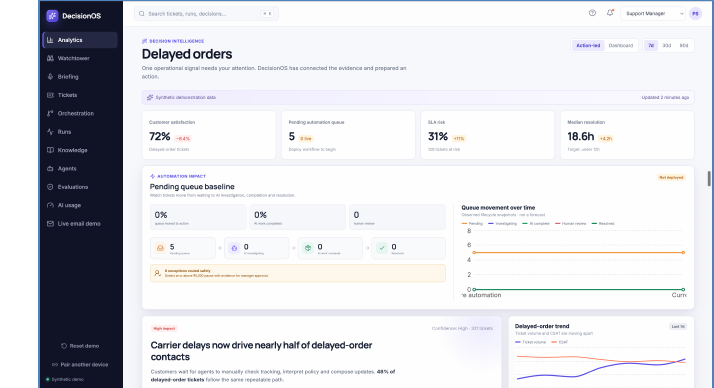The width and height of the screenshot is (714, 388).
Task: Toggle the Pending legend series
Action: point(472,224)
